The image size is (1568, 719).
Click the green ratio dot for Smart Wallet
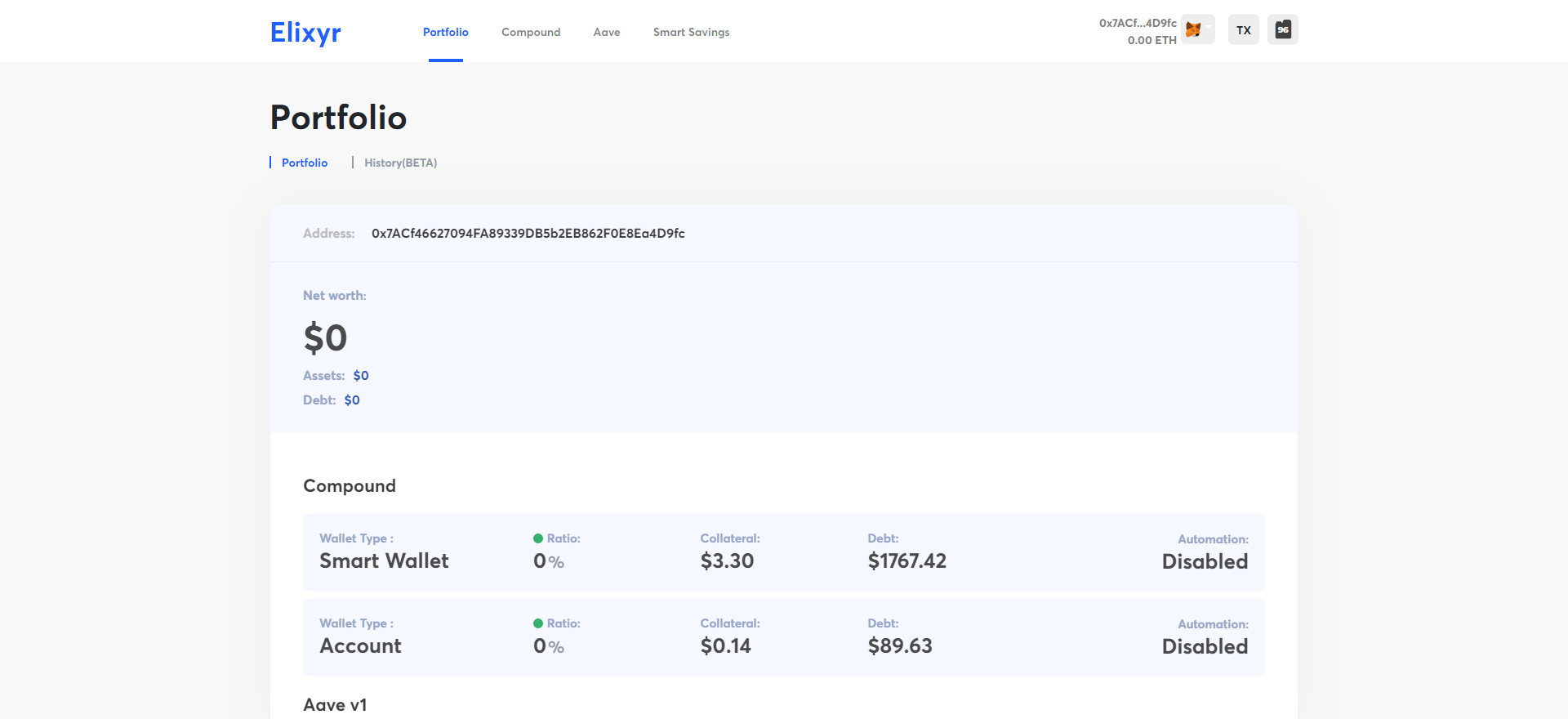pyautogui.click(x=538, y=538)
